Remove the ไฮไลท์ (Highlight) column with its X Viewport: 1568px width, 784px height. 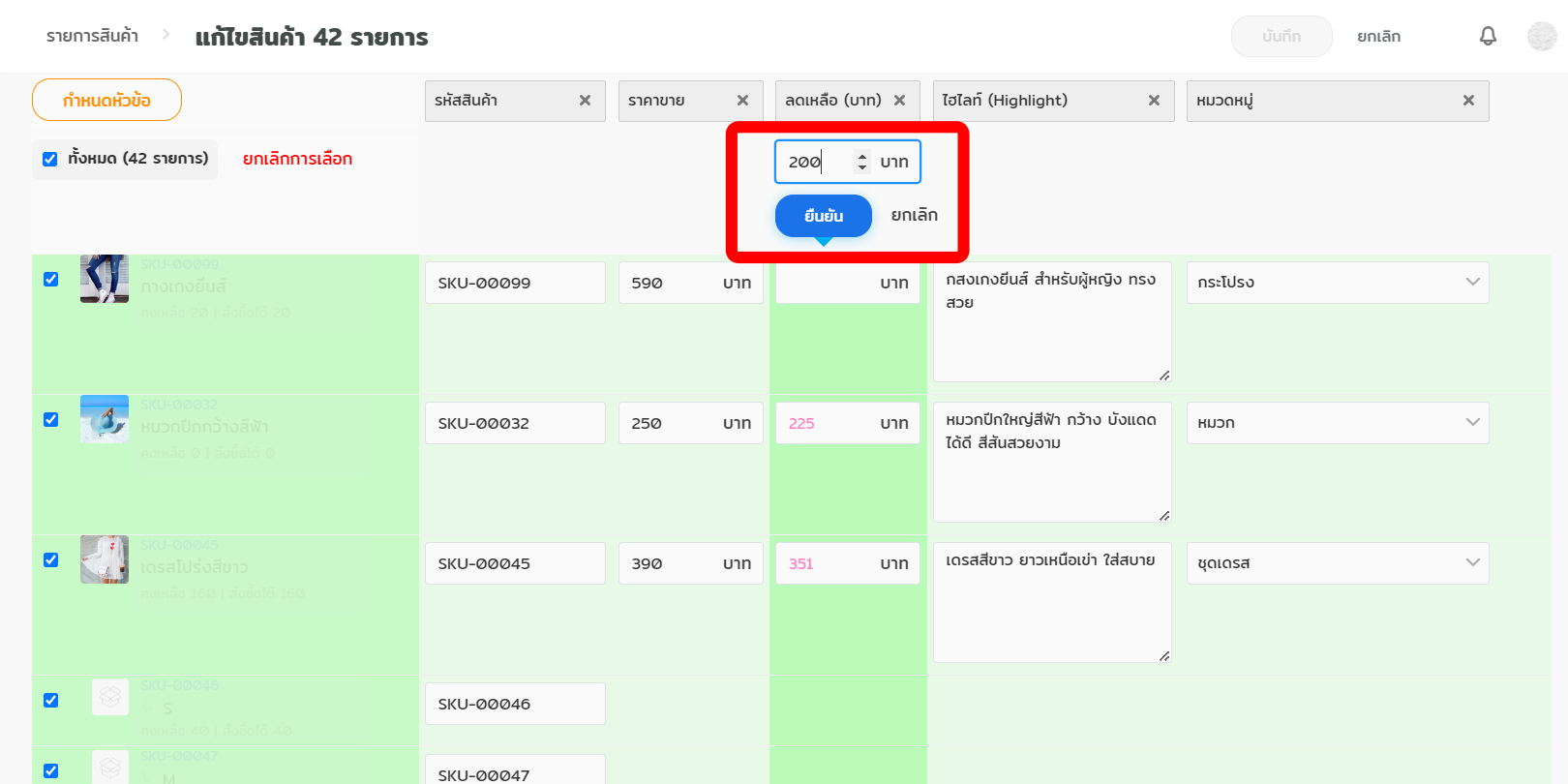click(x=1154, y=101)
